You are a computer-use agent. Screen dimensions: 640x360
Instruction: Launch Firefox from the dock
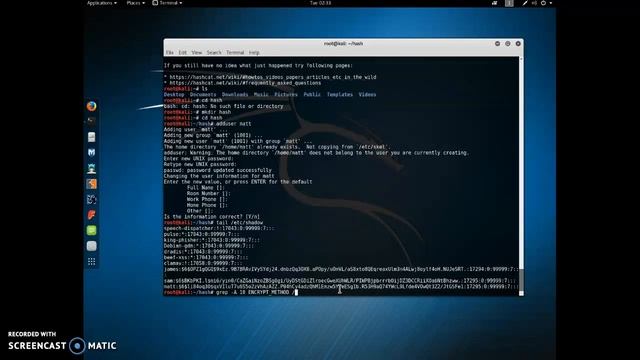point(91,106)
